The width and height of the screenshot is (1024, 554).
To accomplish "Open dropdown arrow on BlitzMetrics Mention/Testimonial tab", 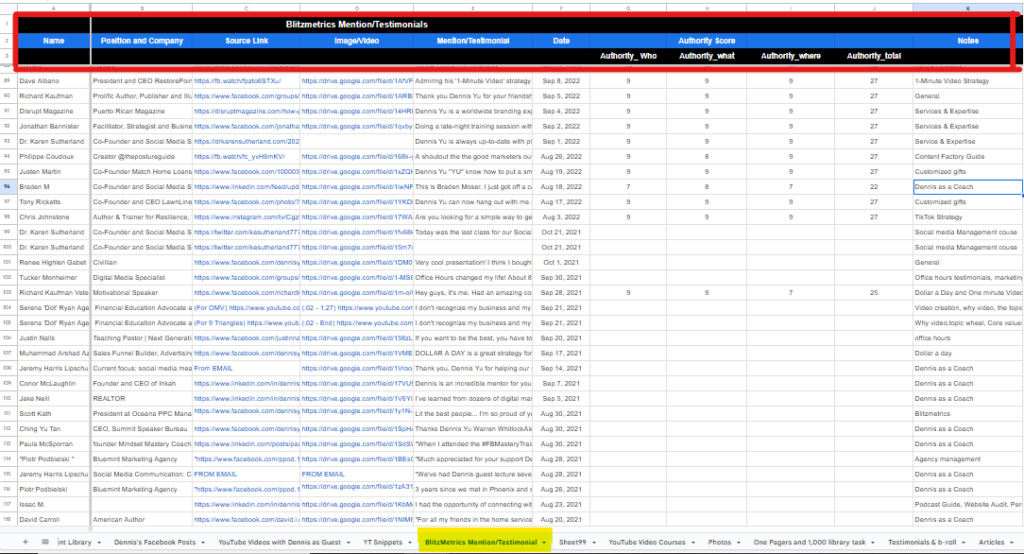I will tap(544, 543).
